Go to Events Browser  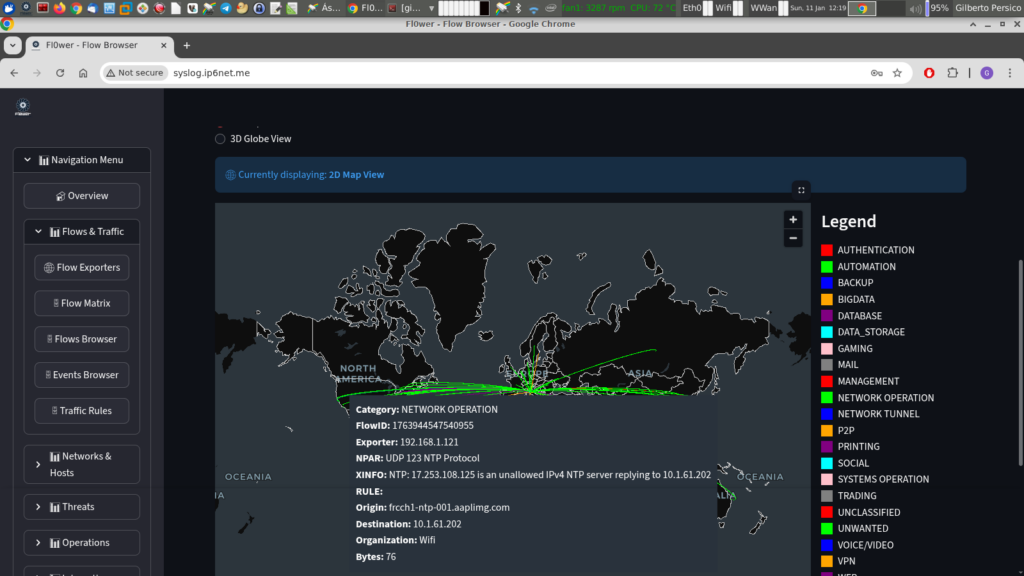81,375
